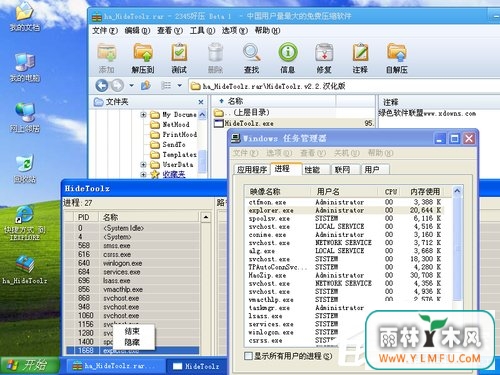Viewport: 500px width, 375px height.
Task: Select the ha_HideToolz archive desktop icon
Action: click(25, 270)
